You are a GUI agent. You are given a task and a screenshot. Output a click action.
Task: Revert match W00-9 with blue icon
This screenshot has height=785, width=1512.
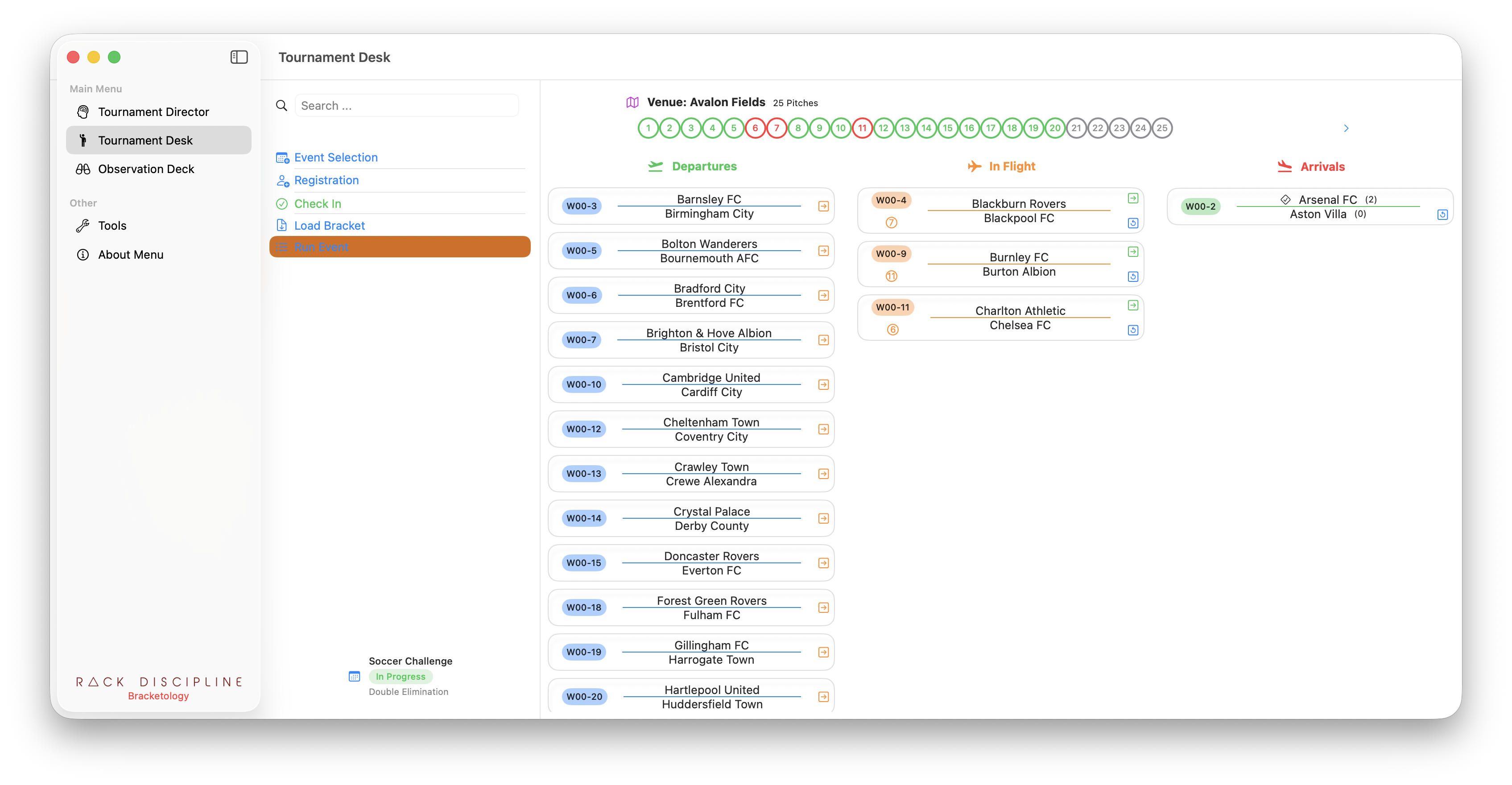pyautogui.click(x=1132, y=277)
